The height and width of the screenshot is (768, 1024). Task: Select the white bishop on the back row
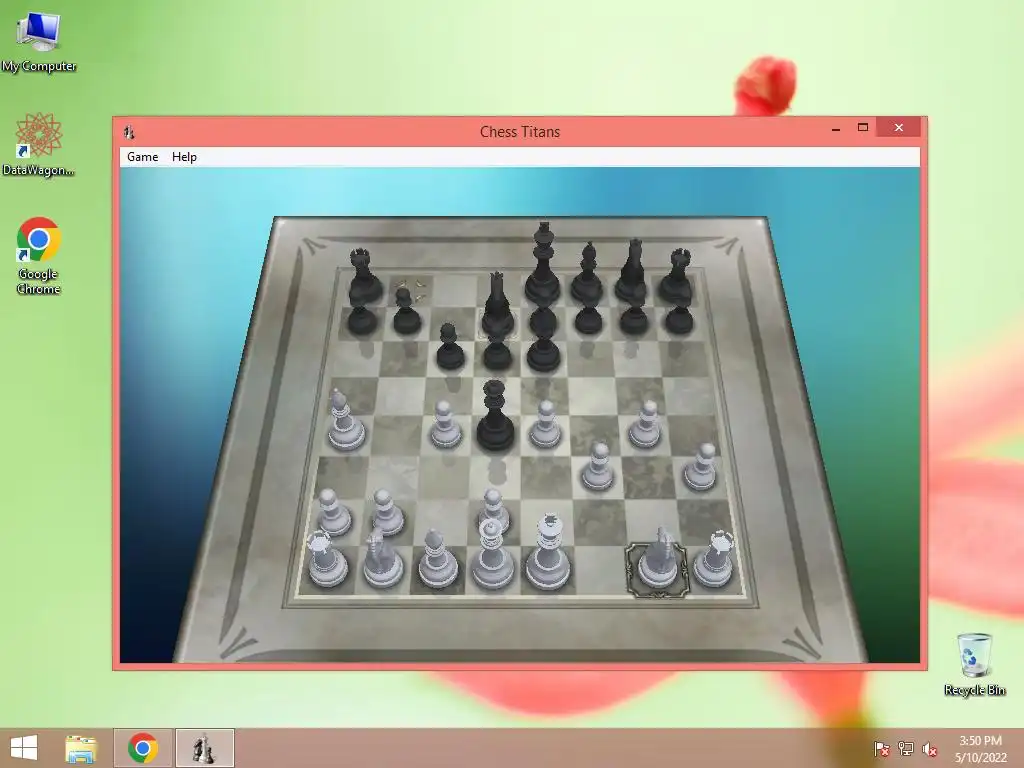coord(437,559)
